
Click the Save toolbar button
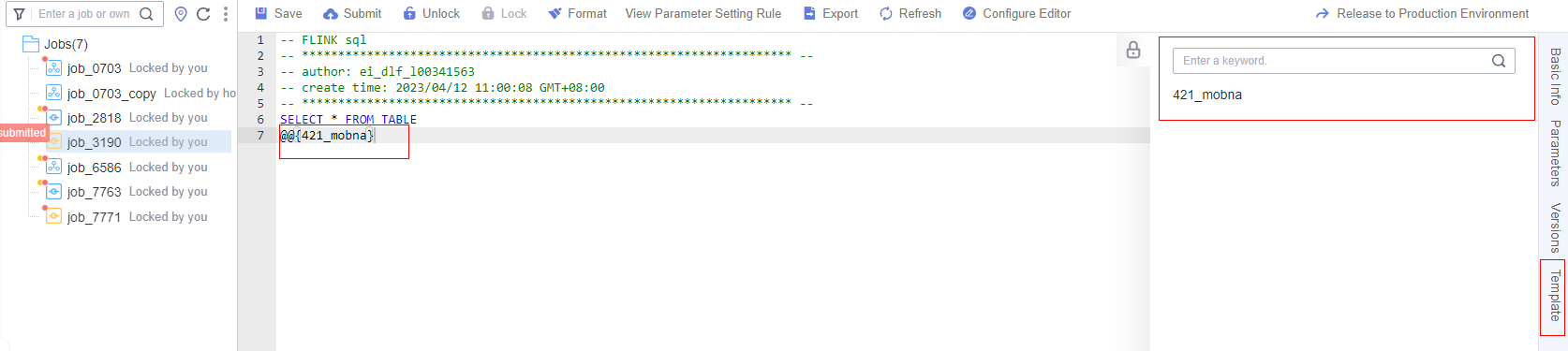[278, 13]
